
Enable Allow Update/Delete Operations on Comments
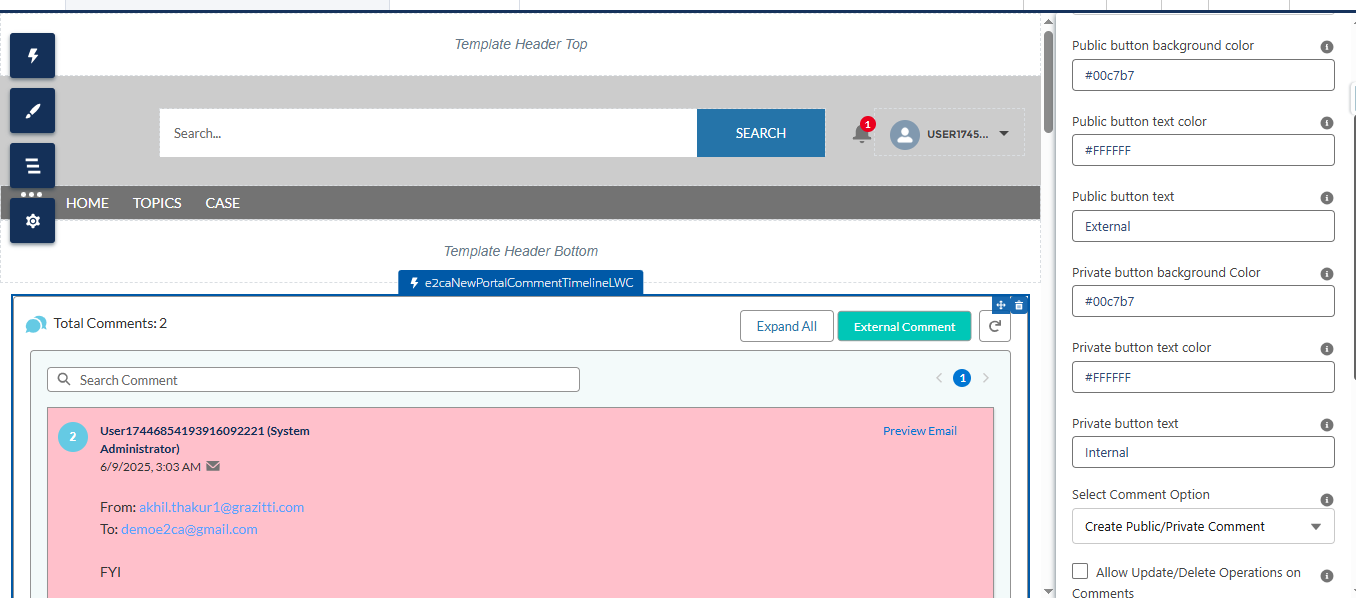[1080, 571]
